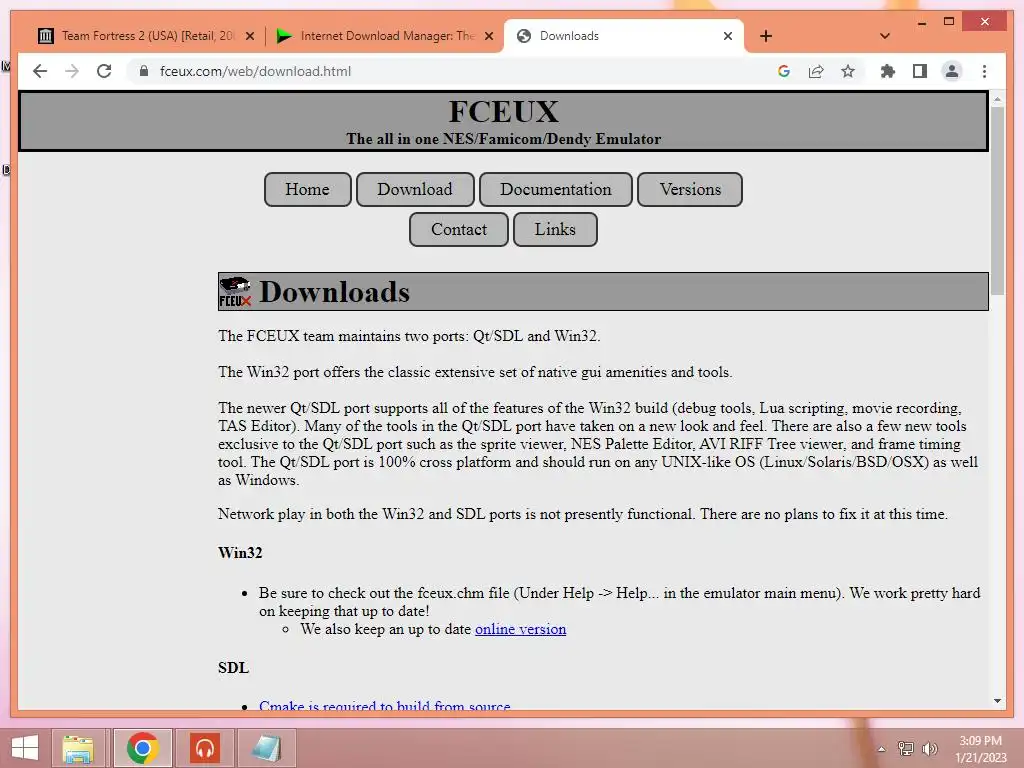Open the Windows Start button

point(25,748)
